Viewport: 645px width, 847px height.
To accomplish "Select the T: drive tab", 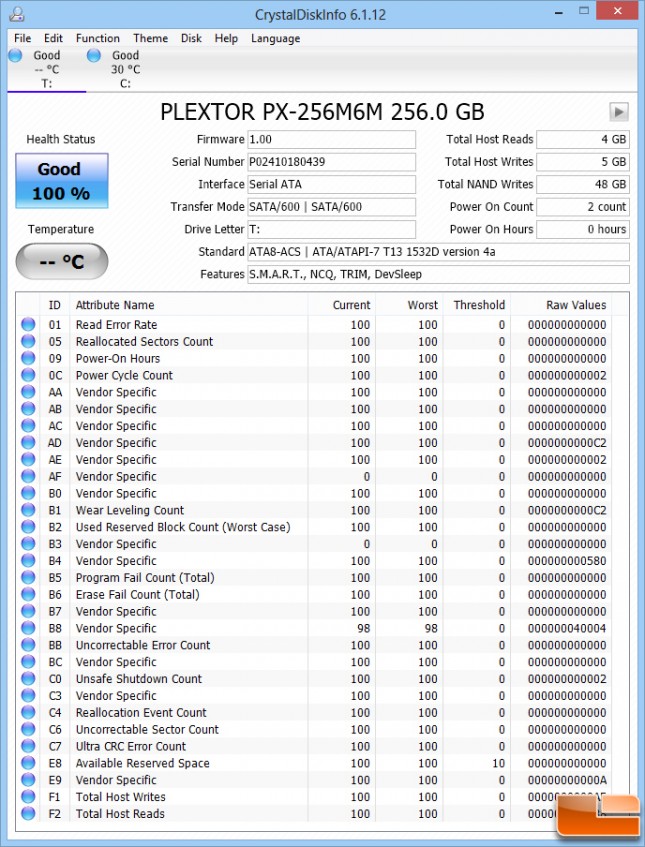I will point(46,69).
